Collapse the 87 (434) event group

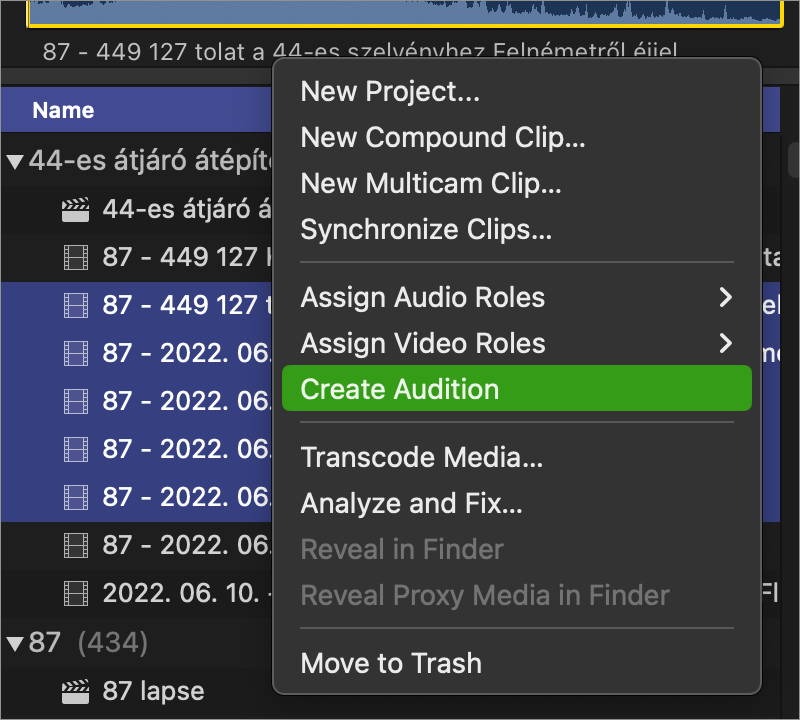coord(15,643)
